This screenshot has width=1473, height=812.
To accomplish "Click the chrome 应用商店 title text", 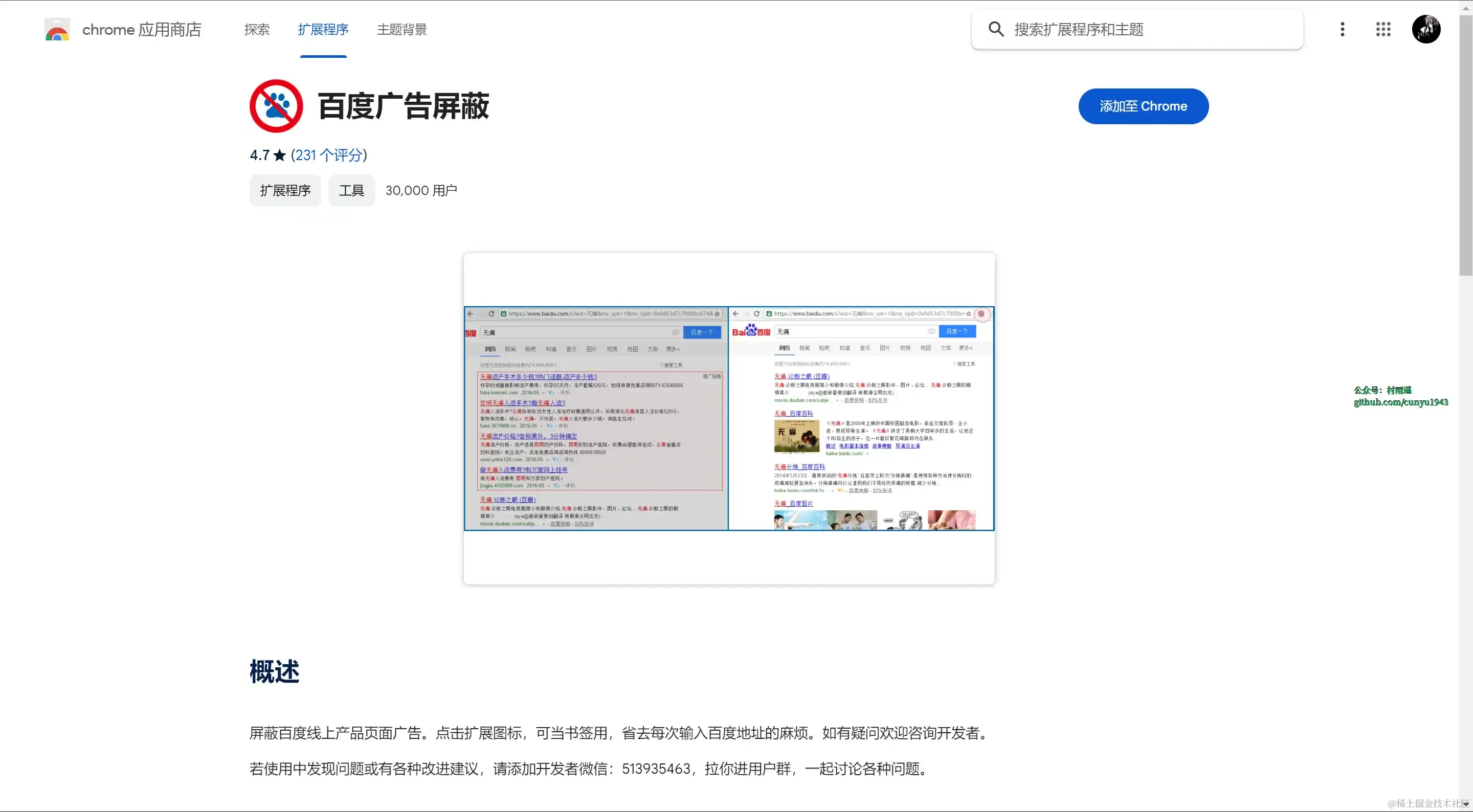I will click(x=141, y=30).
